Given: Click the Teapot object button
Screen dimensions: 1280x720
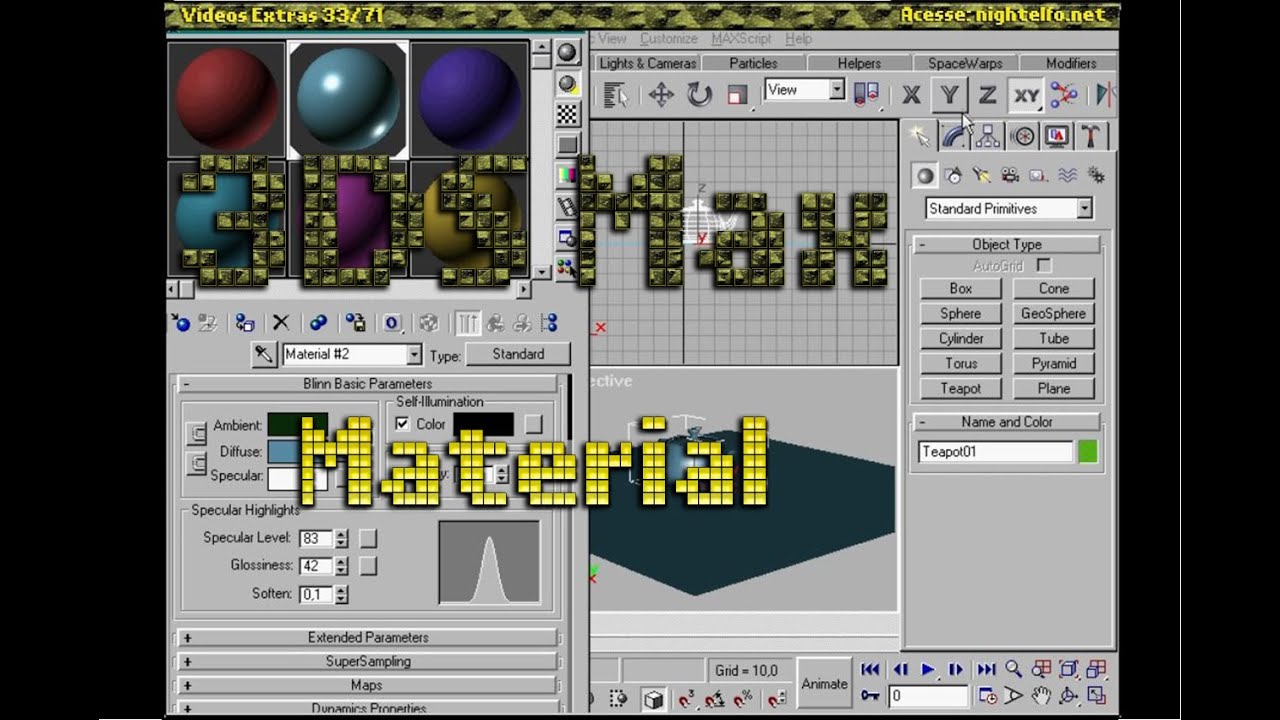Looking at the screenshot, I should (960, 388).
